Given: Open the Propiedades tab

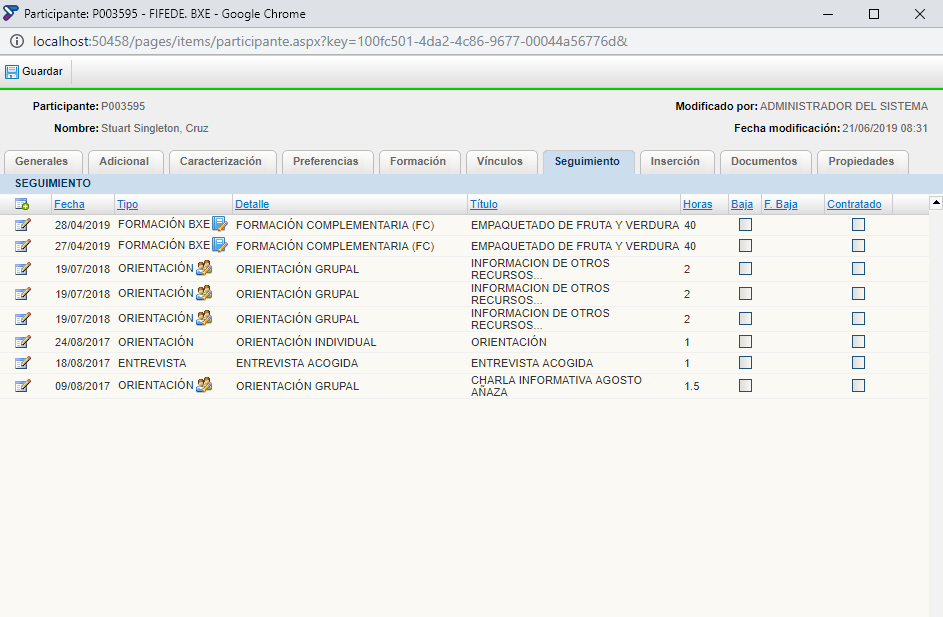Looking at the screenshot, I should [x=862, y=162].
